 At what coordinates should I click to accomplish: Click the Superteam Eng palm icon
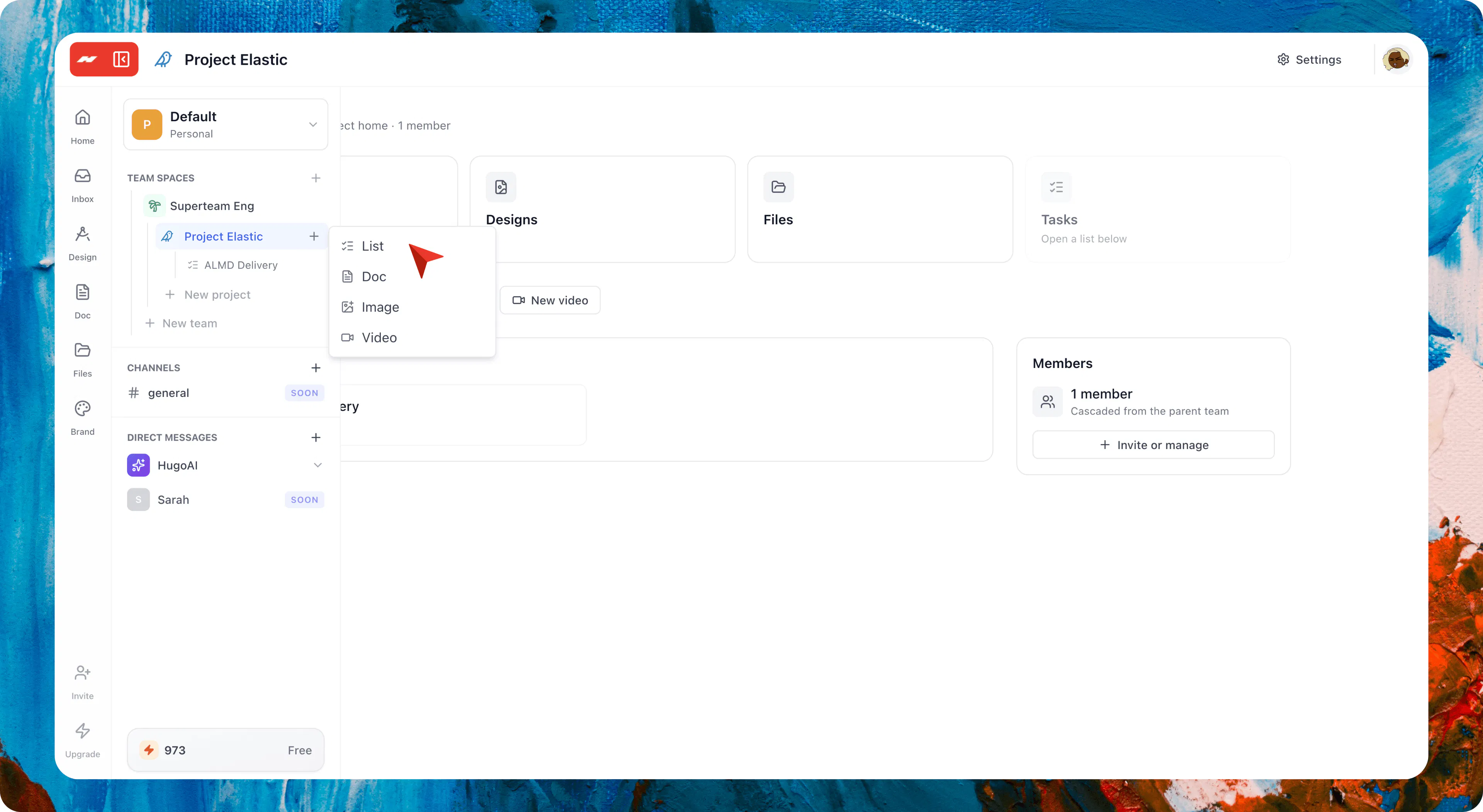pyautogui.click(x=154, y=206)
